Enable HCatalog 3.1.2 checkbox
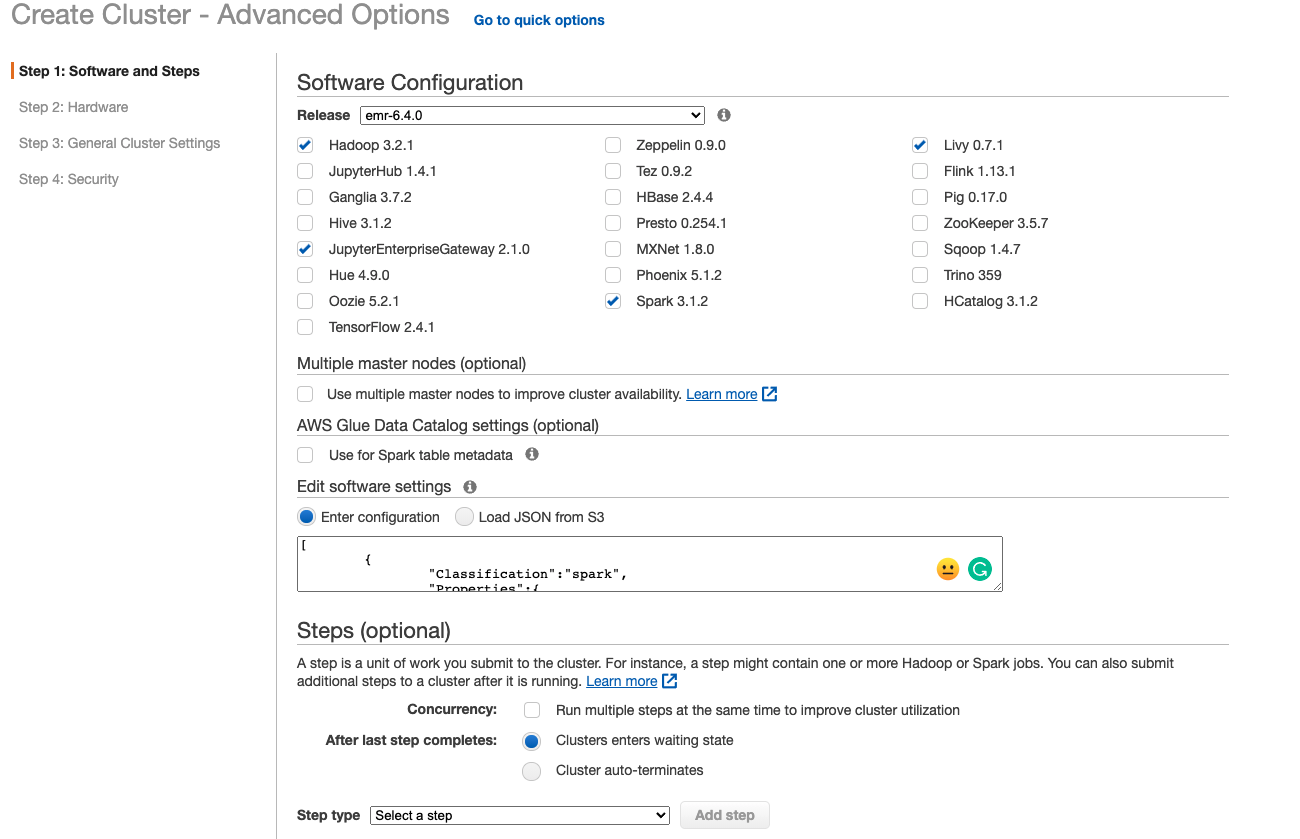The height and width of the screenshot is (839, 1300). (x=920, y=301)
